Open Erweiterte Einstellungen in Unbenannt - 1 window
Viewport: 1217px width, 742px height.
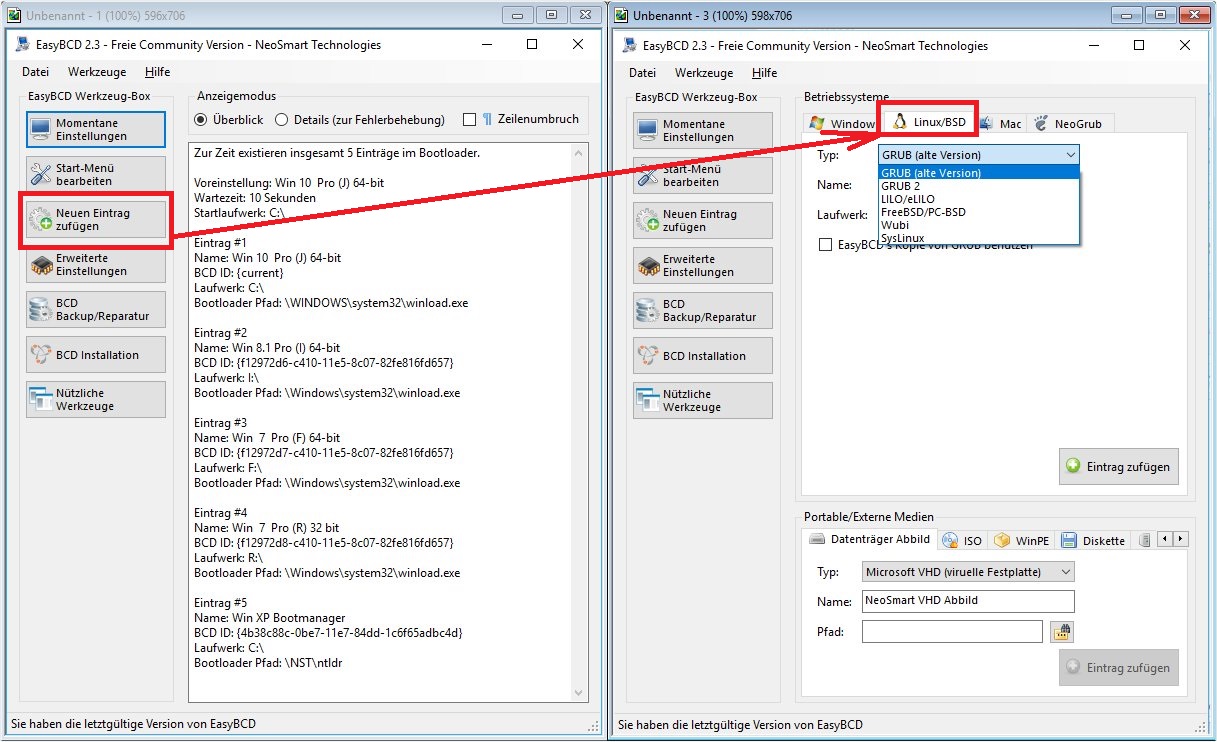coord(96,264)
